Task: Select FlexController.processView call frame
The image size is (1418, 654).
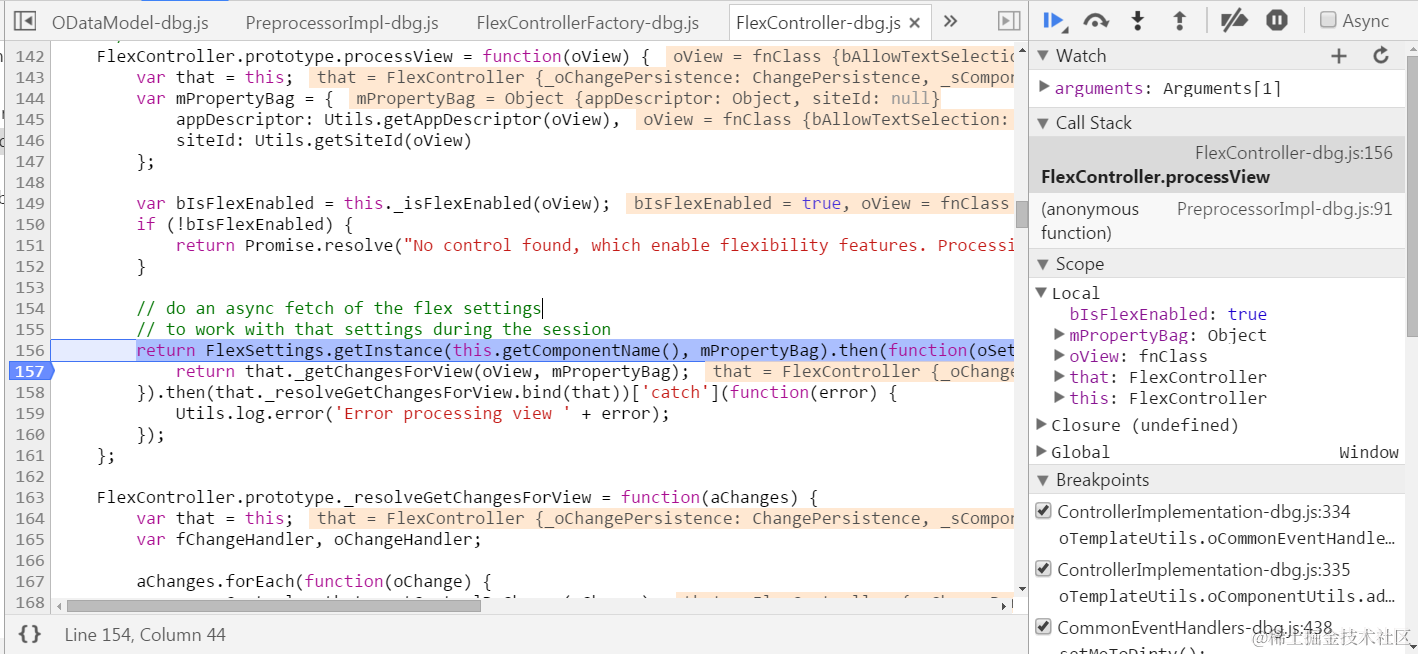Action: tap(1217, 165)
